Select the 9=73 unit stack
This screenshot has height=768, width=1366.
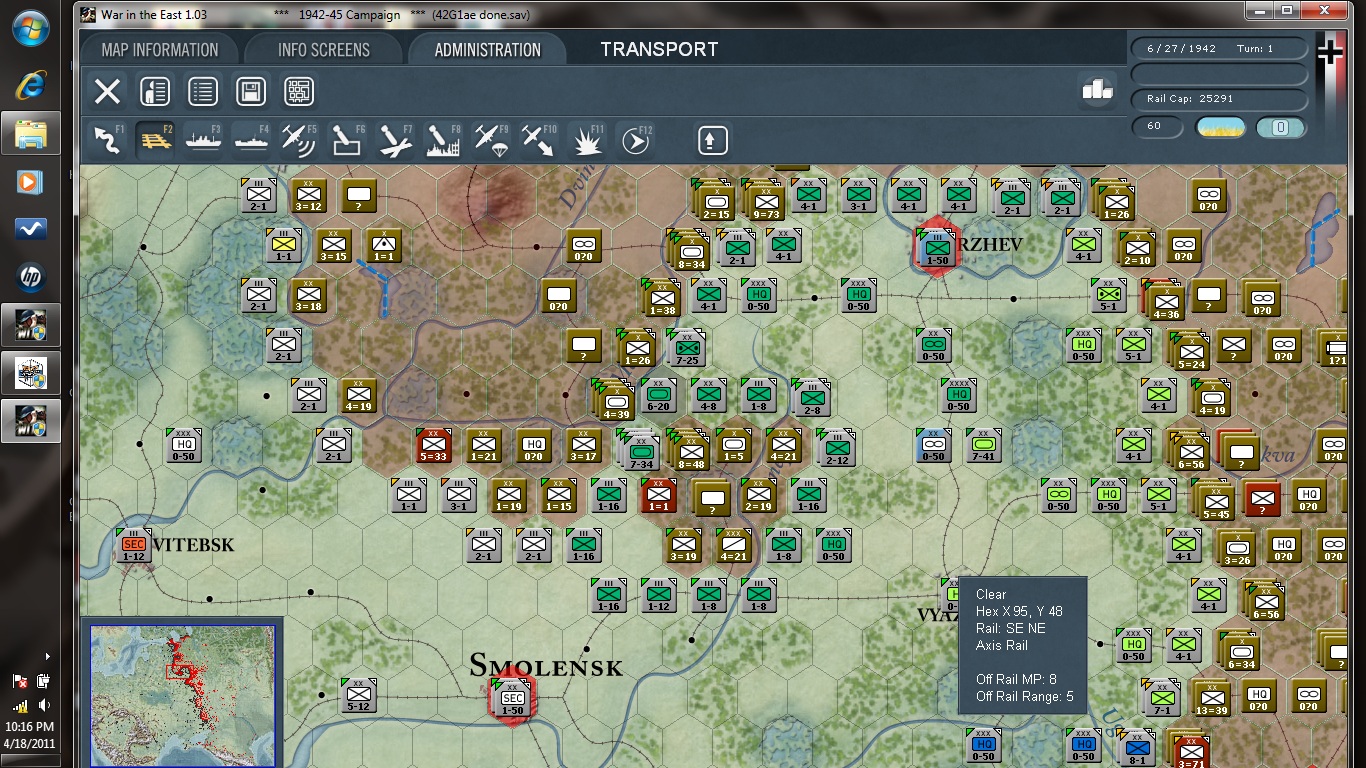tap(765, 200)
